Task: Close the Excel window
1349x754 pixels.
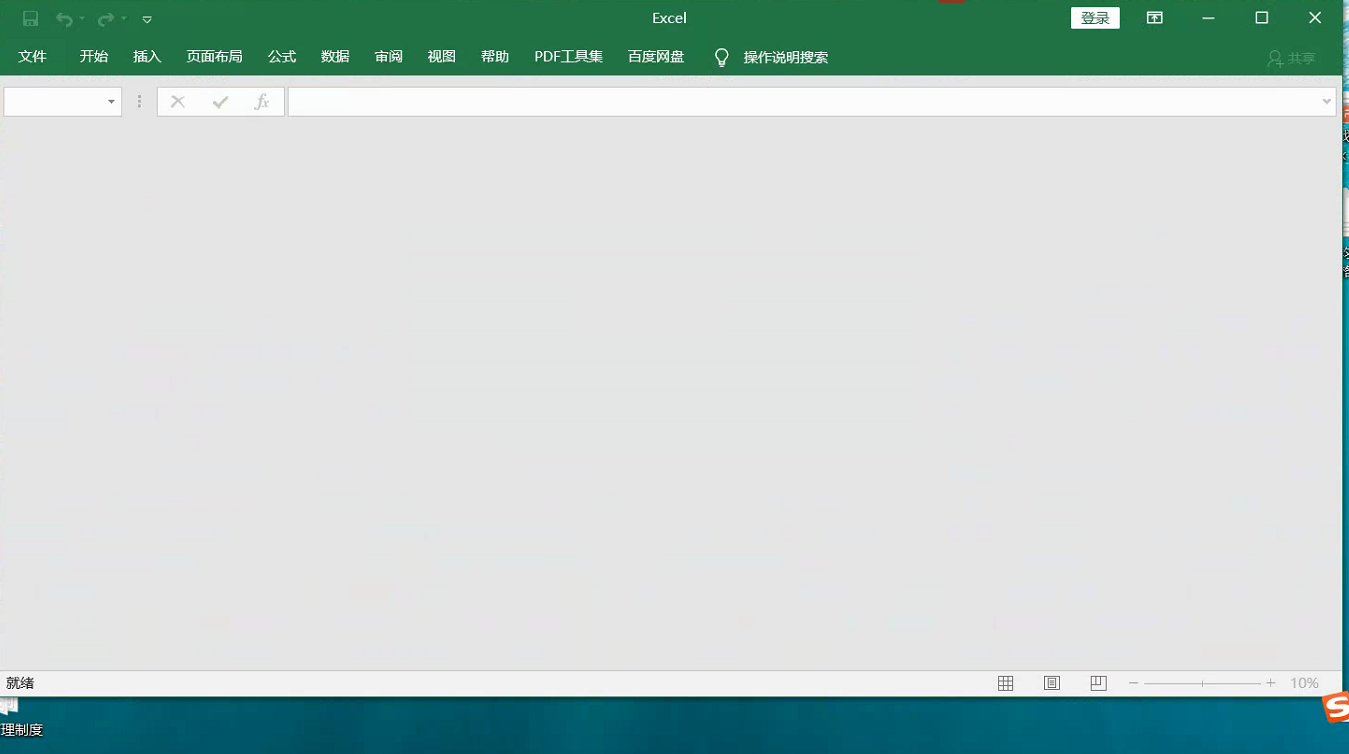Action: tap(1315, 18)
